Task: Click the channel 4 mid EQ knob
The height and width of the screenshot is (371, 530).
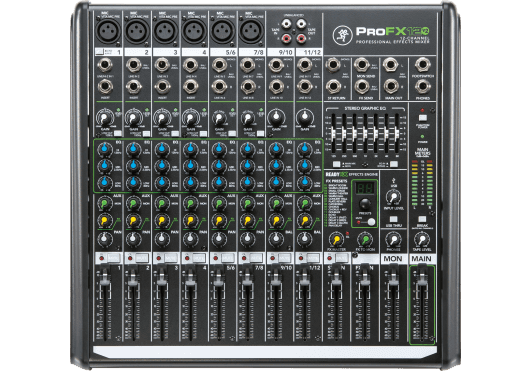Action: pos(191,166)
